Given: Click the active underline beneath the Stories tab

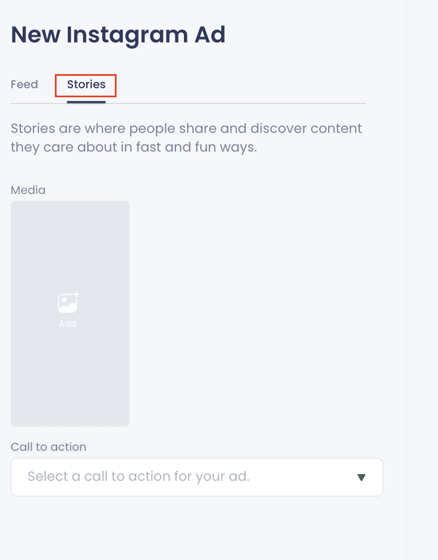Looking at the screenshot, I should click(86, 102).
